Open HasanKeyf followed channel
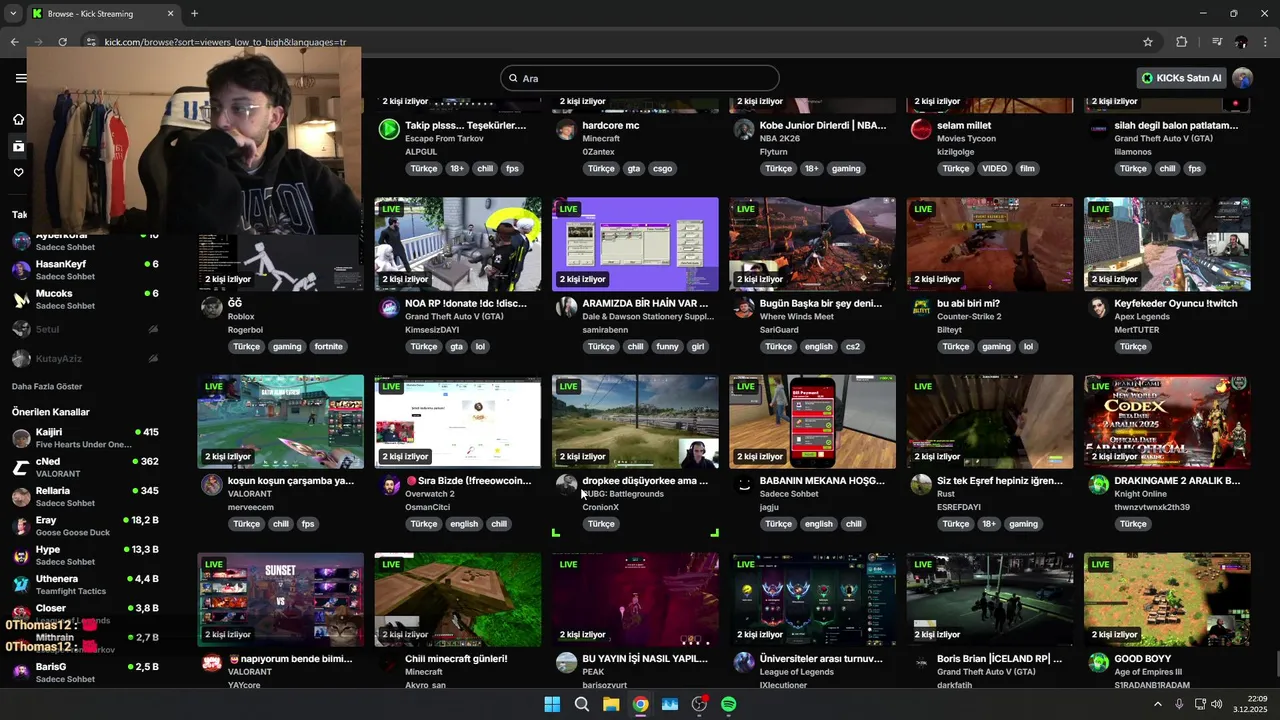Image resolution: width=1280 pixels, height=720 pixels. pos(85,269)
